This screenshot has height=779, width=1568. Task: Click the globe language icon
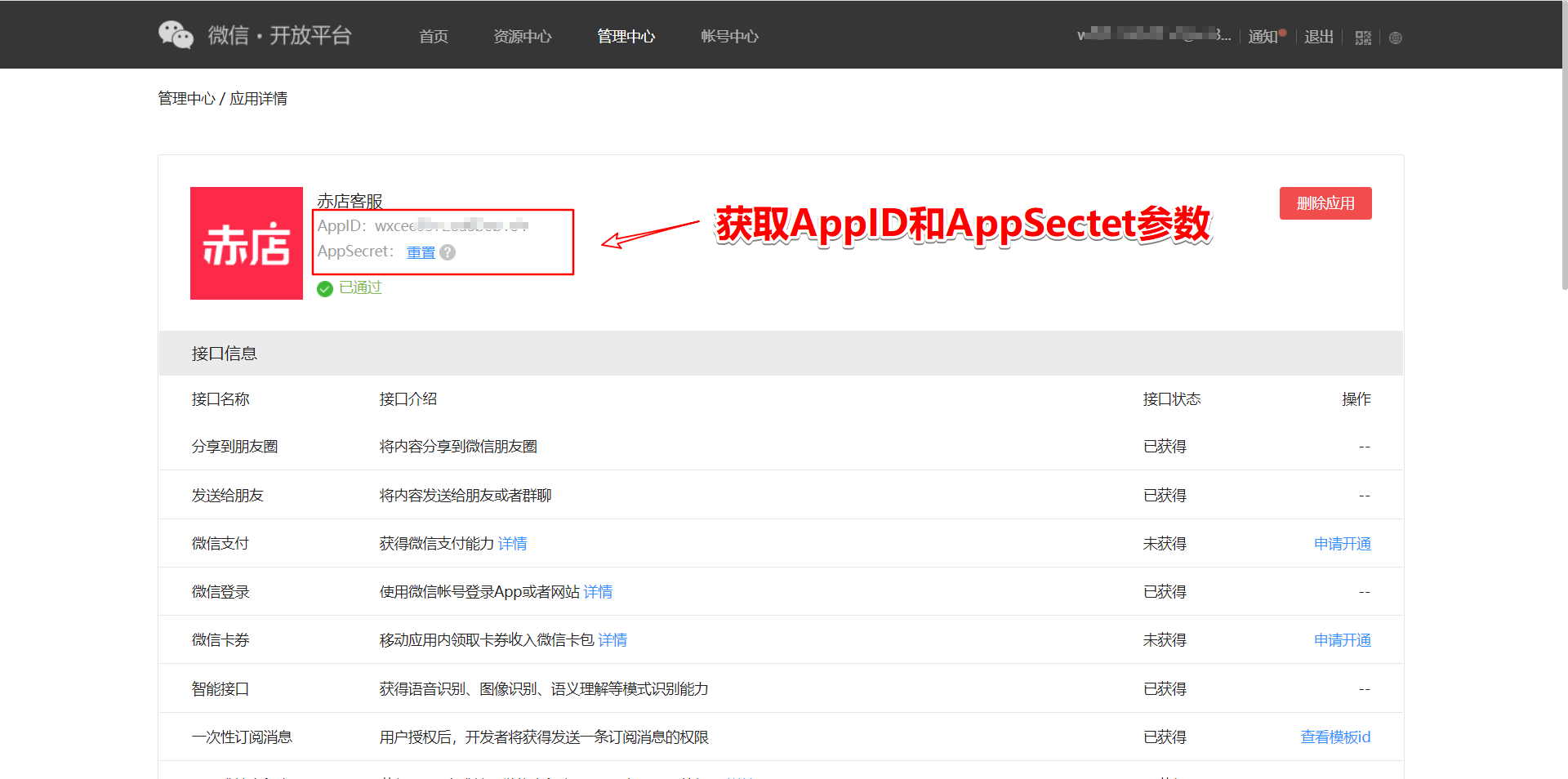pyautogui.click(x=1396, y=38)
